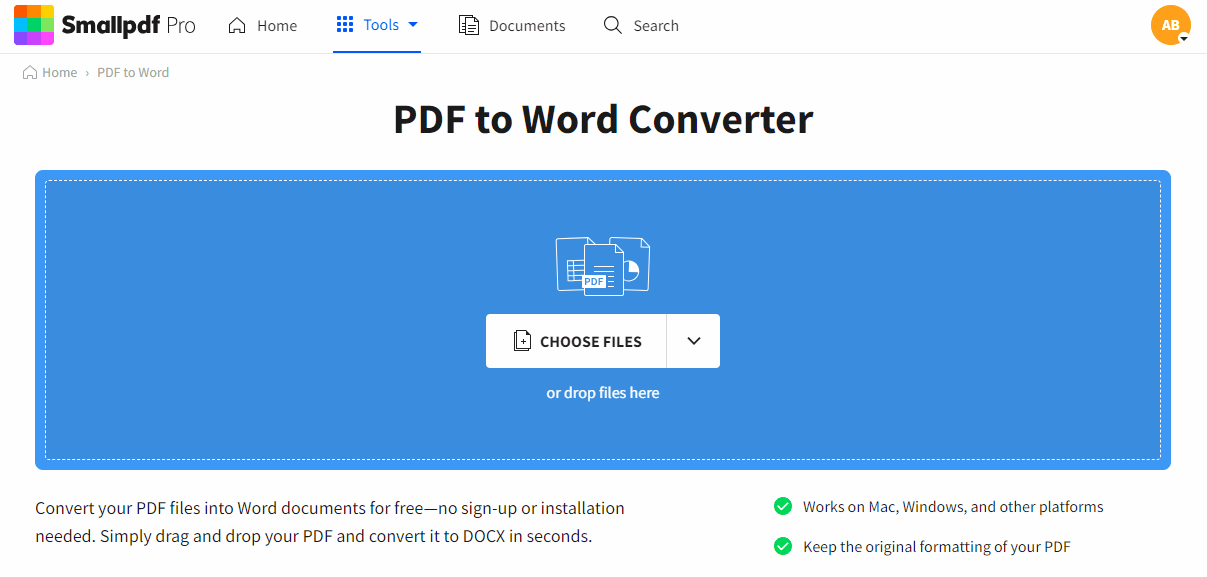This screenshot has width=1207, height=577.
Task: Click the Tools grid icon
Action: [345, 25]
